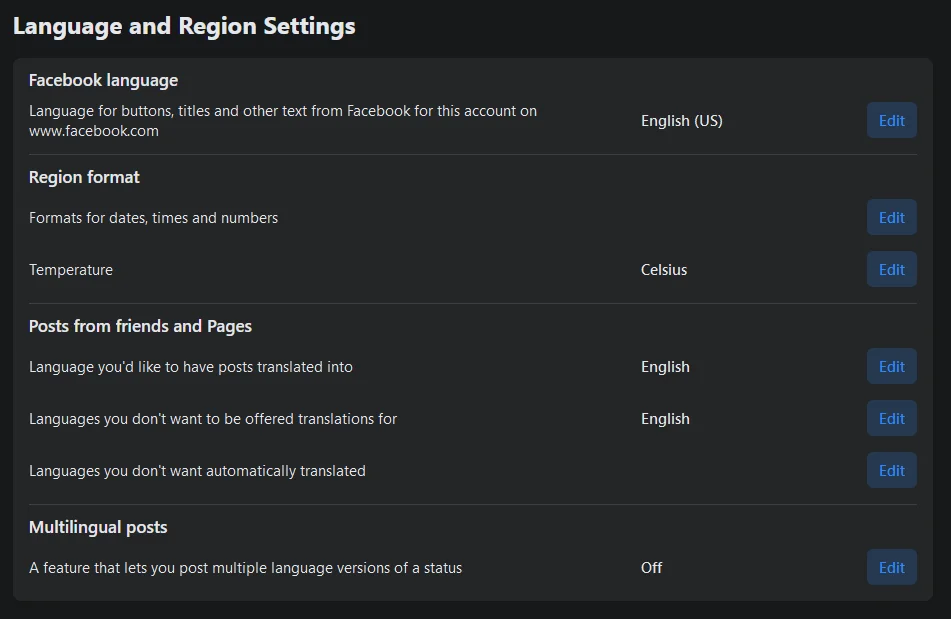The height and width of the screenshot is (619, 951).
Task: Edit formats for dates, times and numbers
Action: [891, 218]
